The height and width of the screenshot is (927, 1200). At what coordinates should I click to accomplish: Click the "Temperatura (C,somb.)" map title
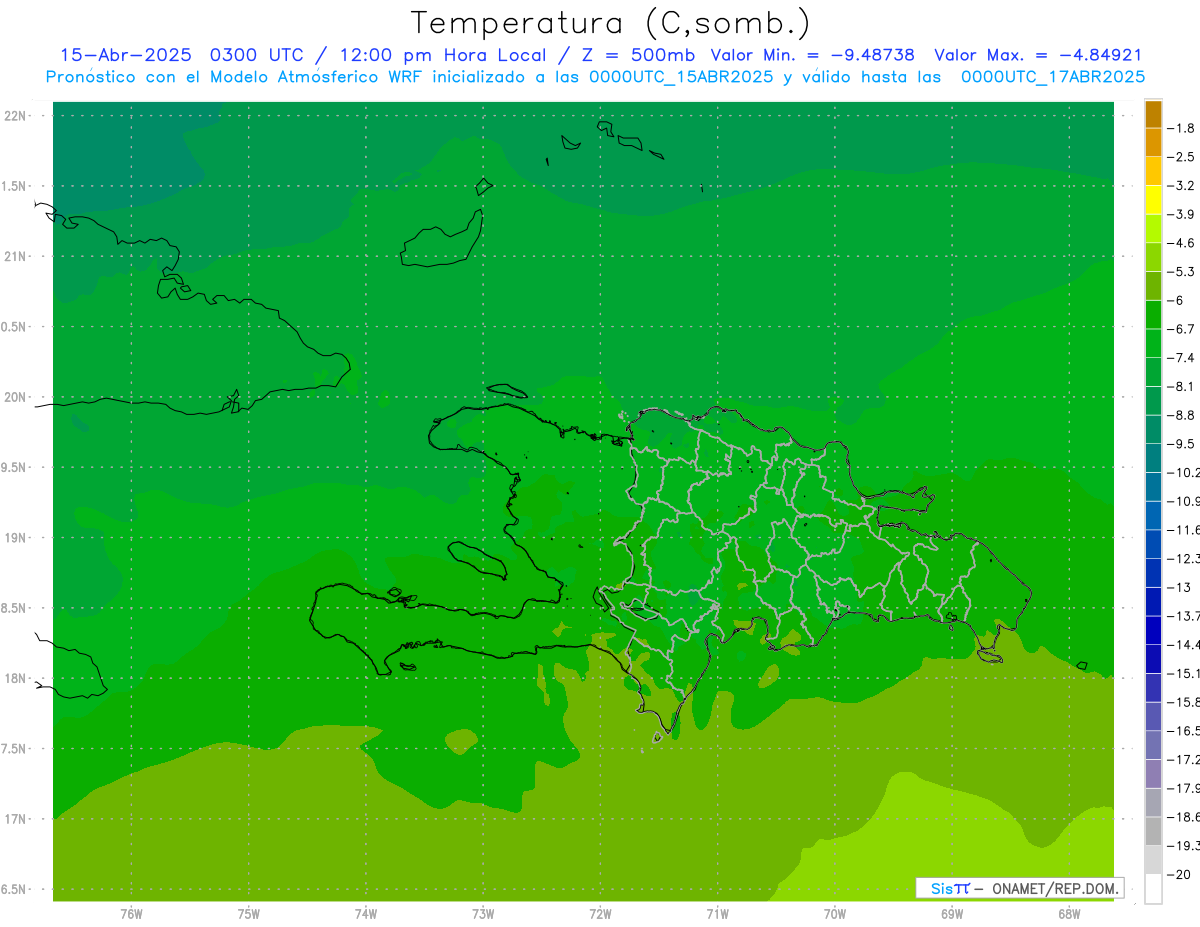point(611,23)
